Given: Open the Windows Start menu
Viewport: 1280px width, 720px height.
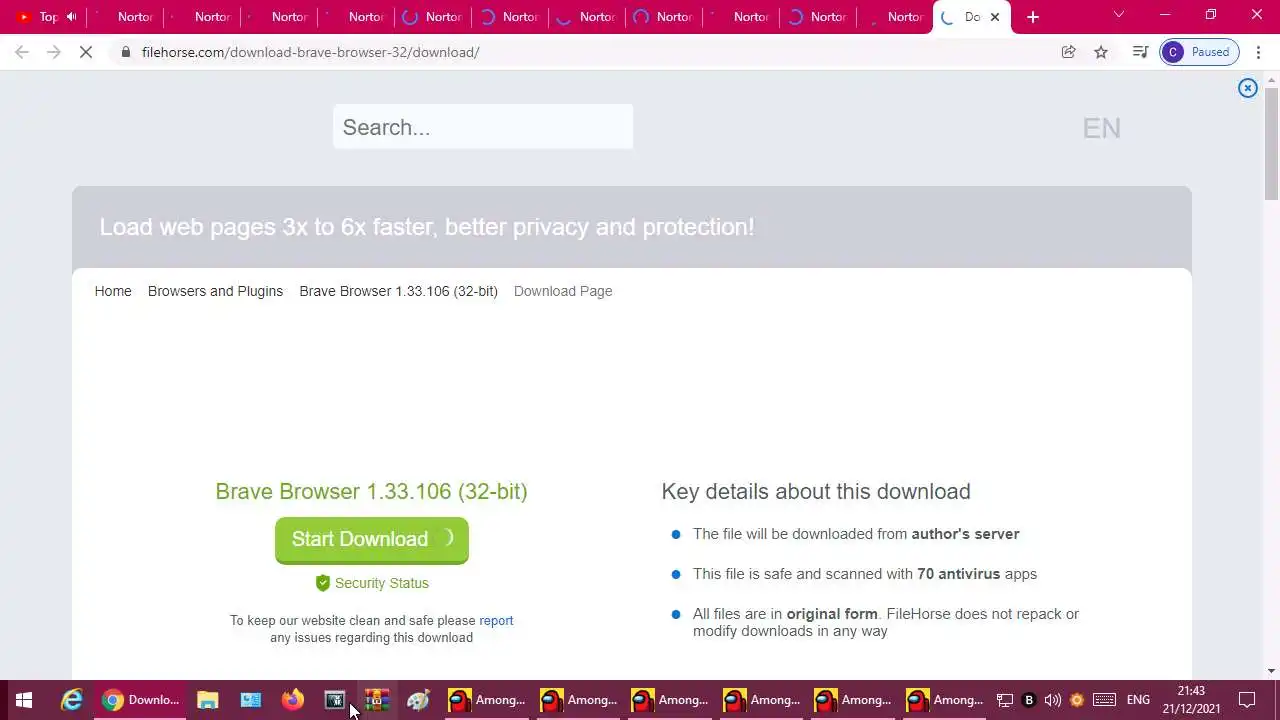Looking at the screenshot, I should coord(24,700).
